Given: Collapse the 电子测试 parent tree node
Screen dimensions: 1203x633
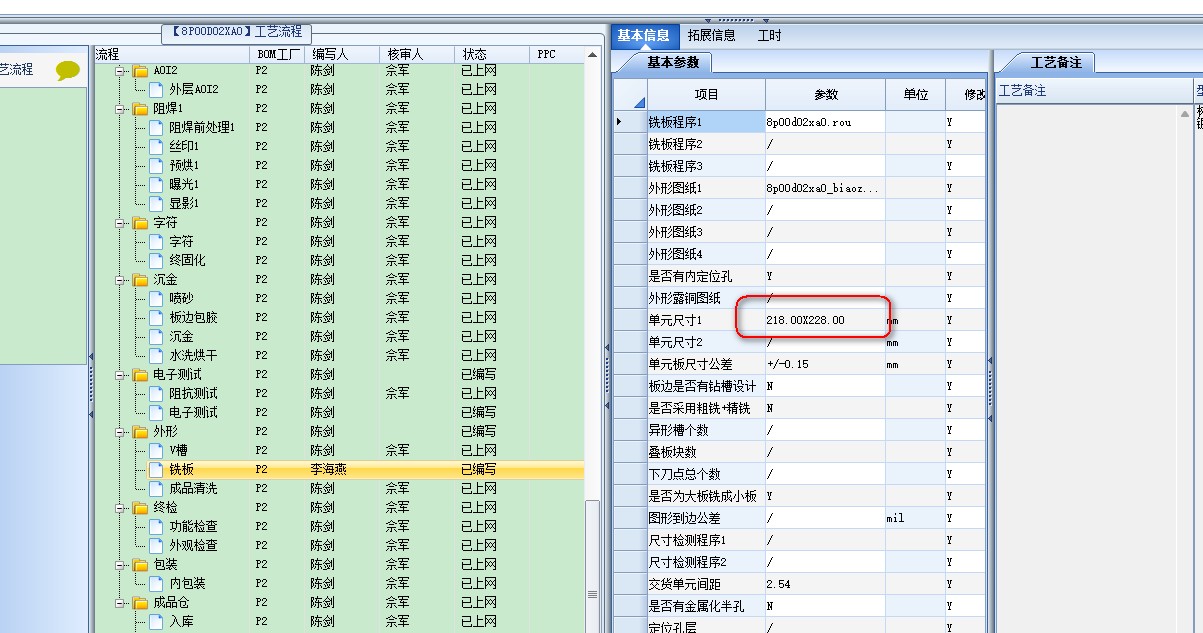Looking at the screenshot, I should click(121, 375).
